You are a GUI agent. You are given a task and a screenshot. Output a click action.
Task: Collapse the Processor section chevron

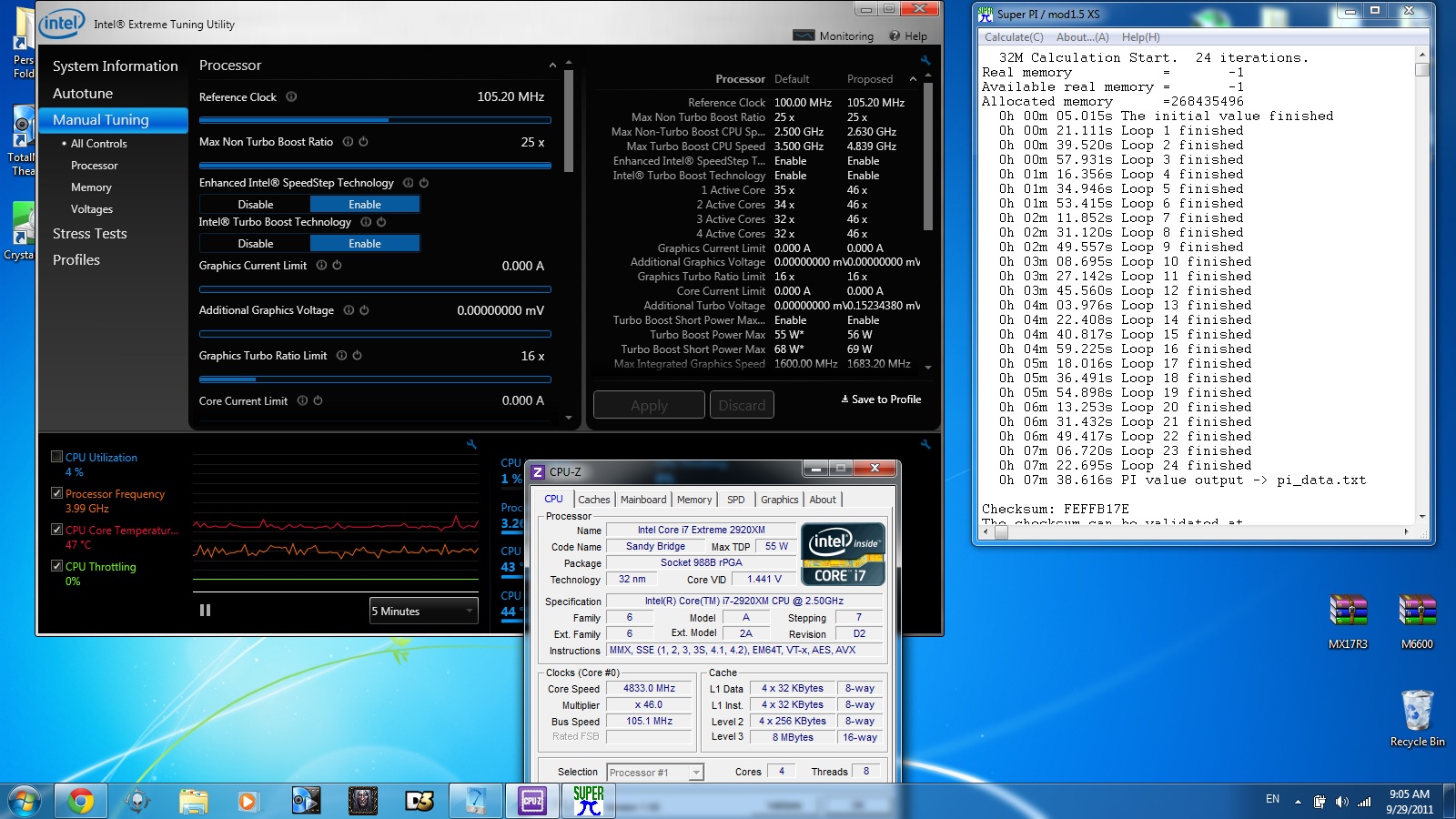click(x=552, y=66)
